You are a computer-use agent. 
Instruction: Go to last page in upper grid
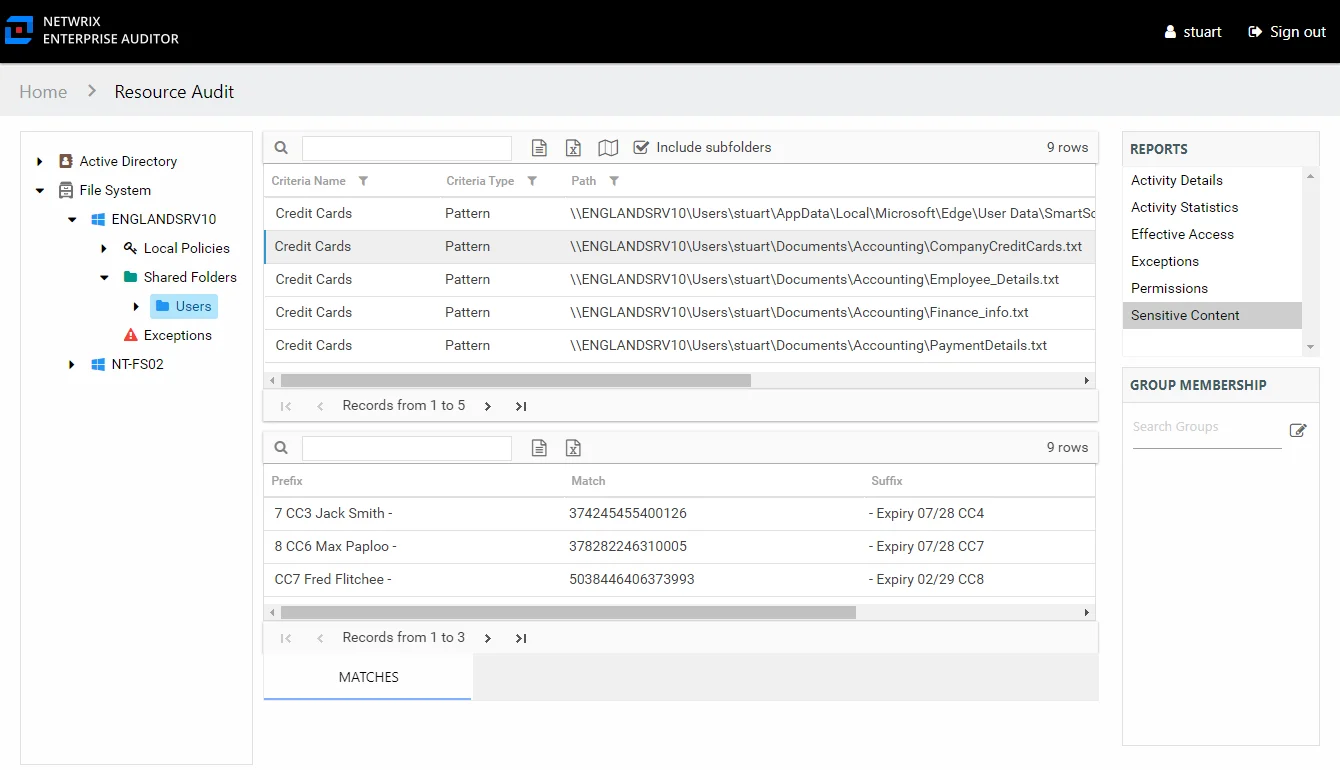click(521, 406)
